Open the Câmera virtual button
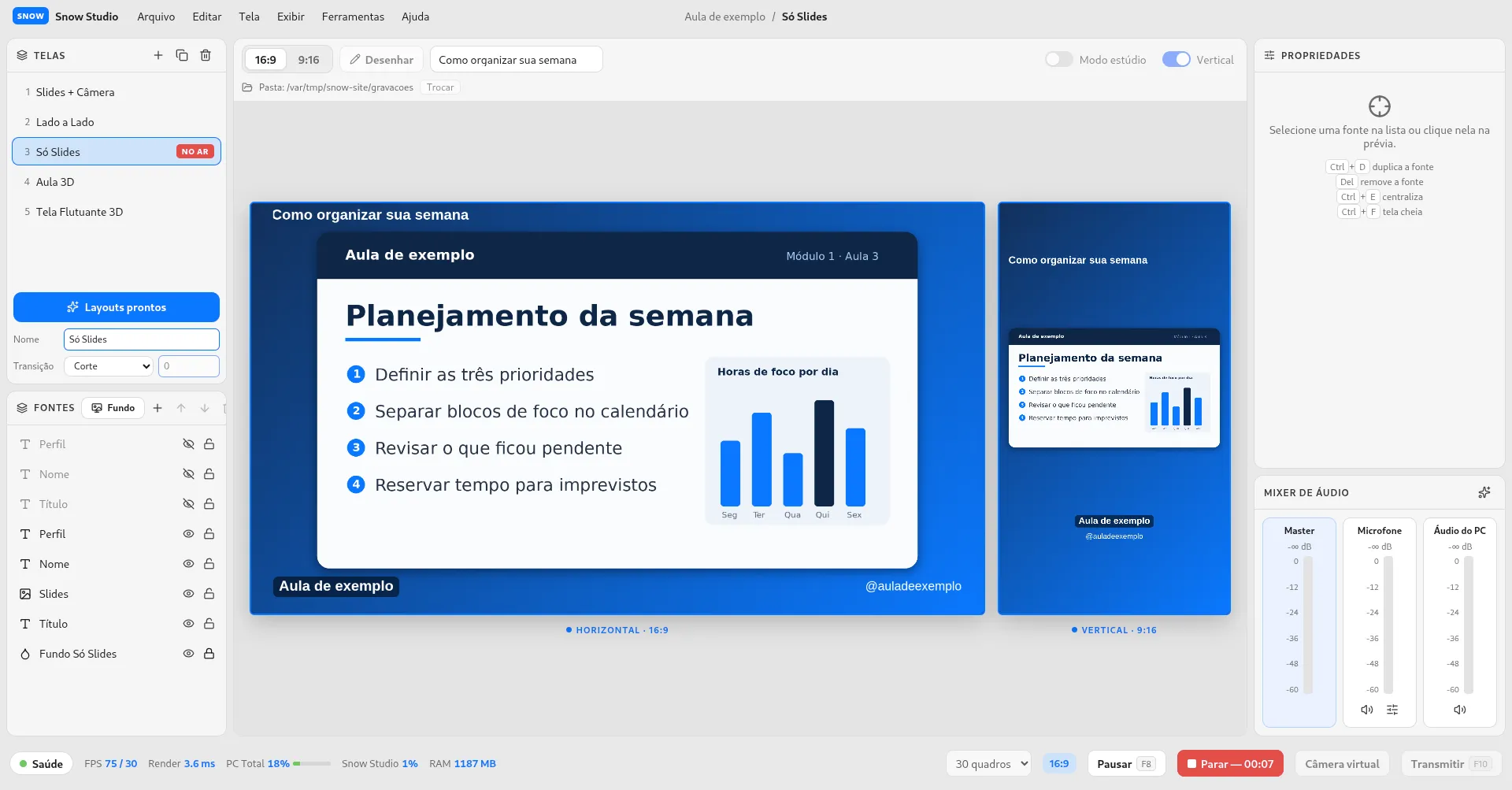The image size is (1512, 790). pyautogui.click(x=1342, y=764)
